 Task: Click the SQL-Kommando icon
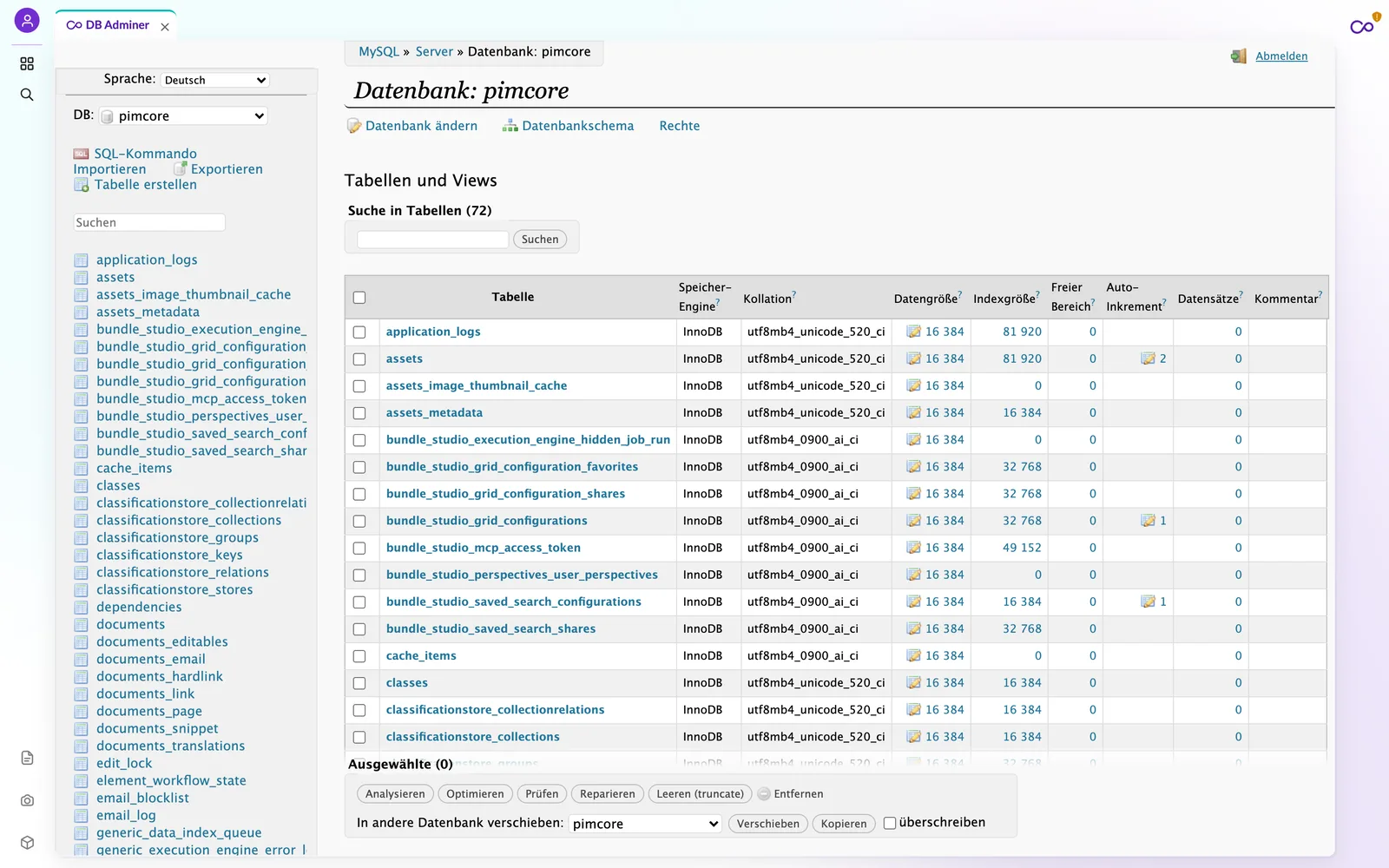[x=81, y=154]
